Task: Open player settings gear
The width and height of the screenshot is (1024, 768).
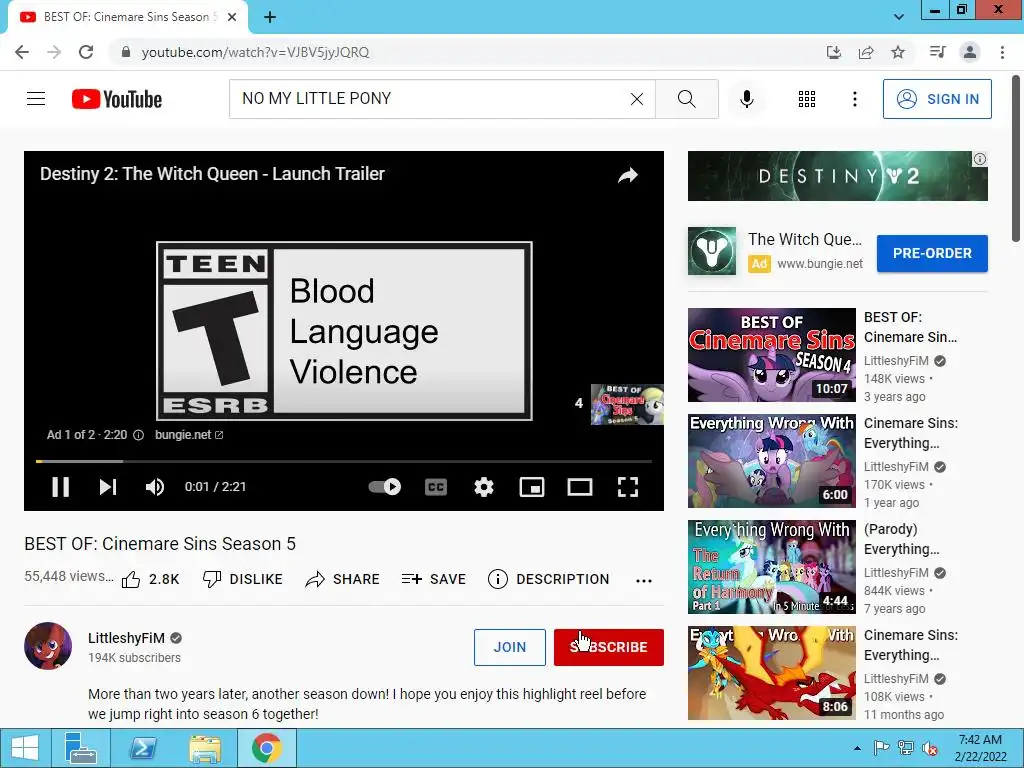Action: click(x=483, y=487)
